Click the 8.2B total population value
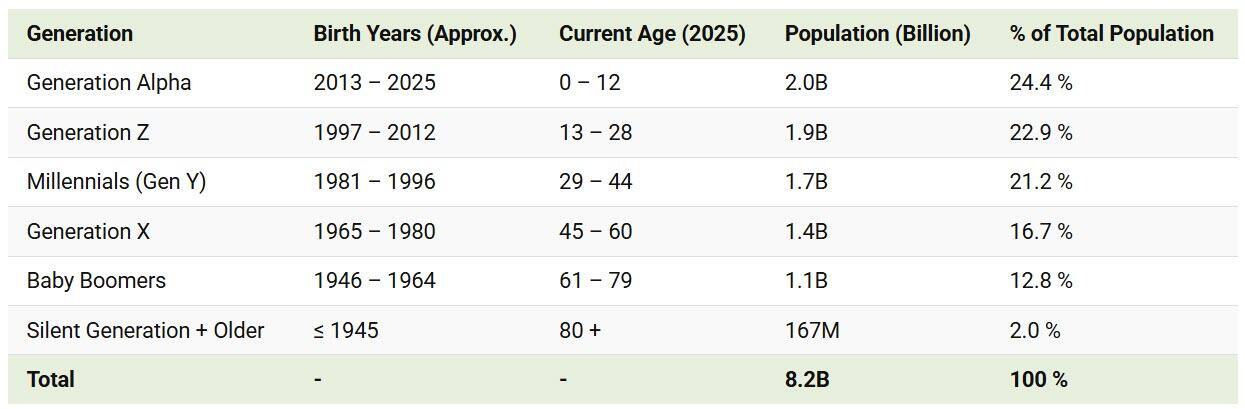This screenshot has height=409, width=1245. point(807,380)
